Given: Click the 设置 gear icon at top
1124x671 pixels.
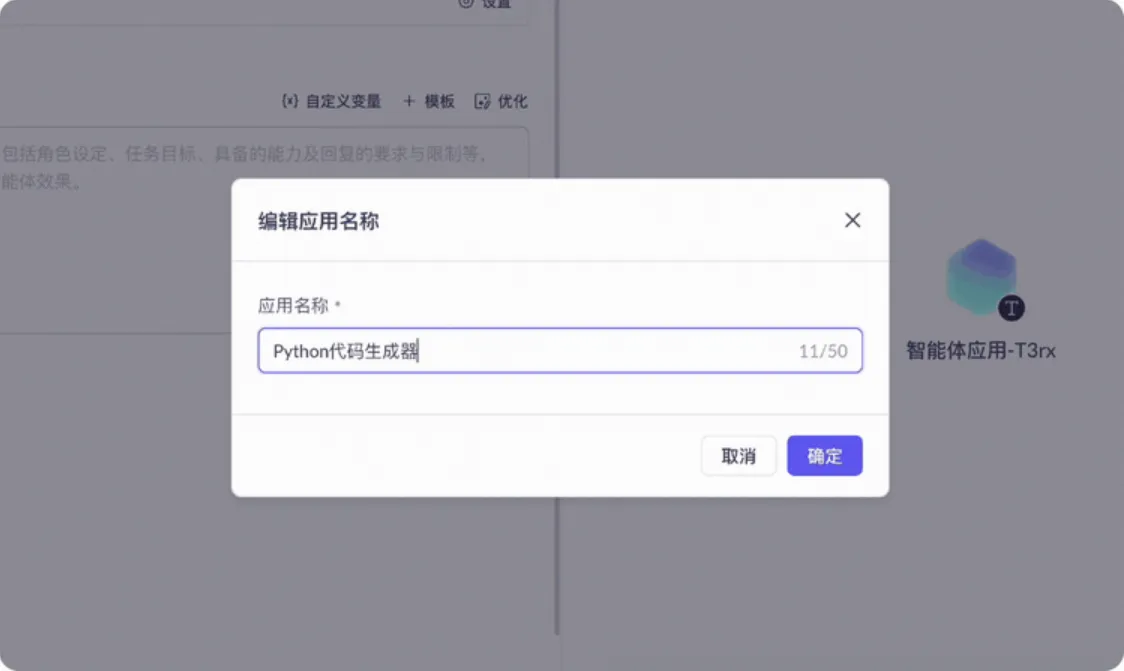Looking at the screenshot, I should tap(466, 3).
